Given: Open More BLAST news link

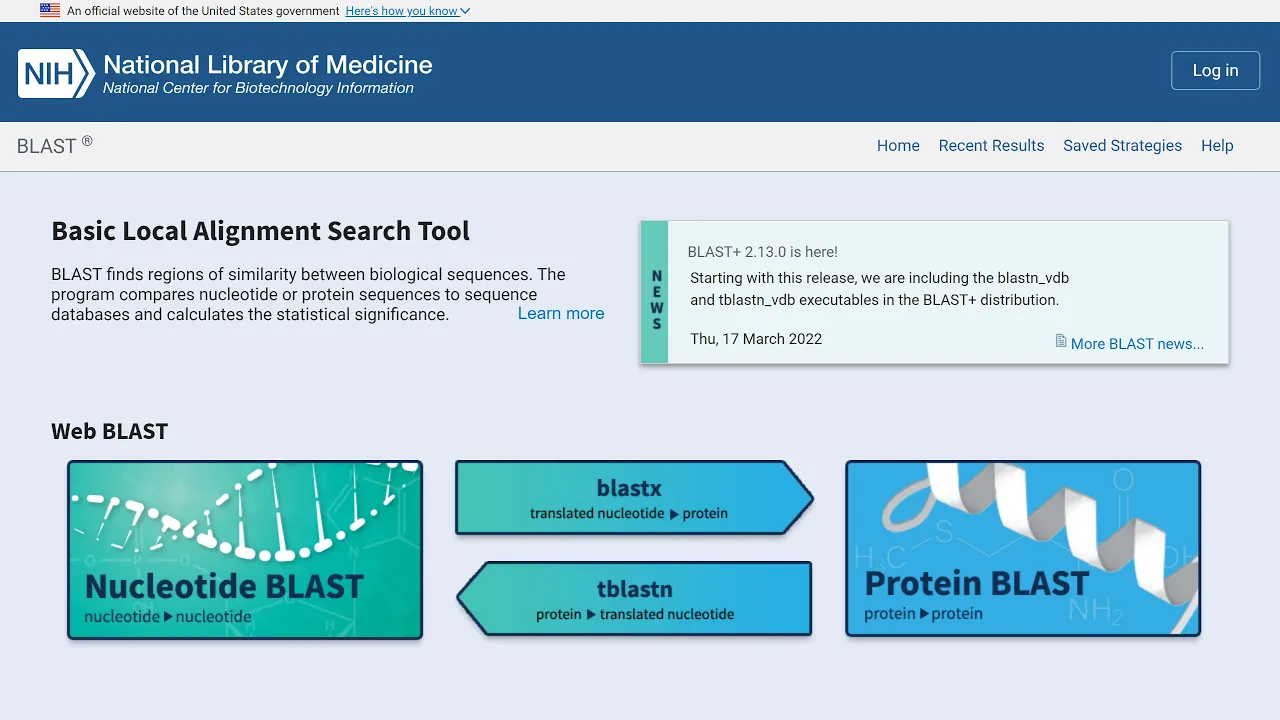Looking at the screenshot, I should (1137, 344).
